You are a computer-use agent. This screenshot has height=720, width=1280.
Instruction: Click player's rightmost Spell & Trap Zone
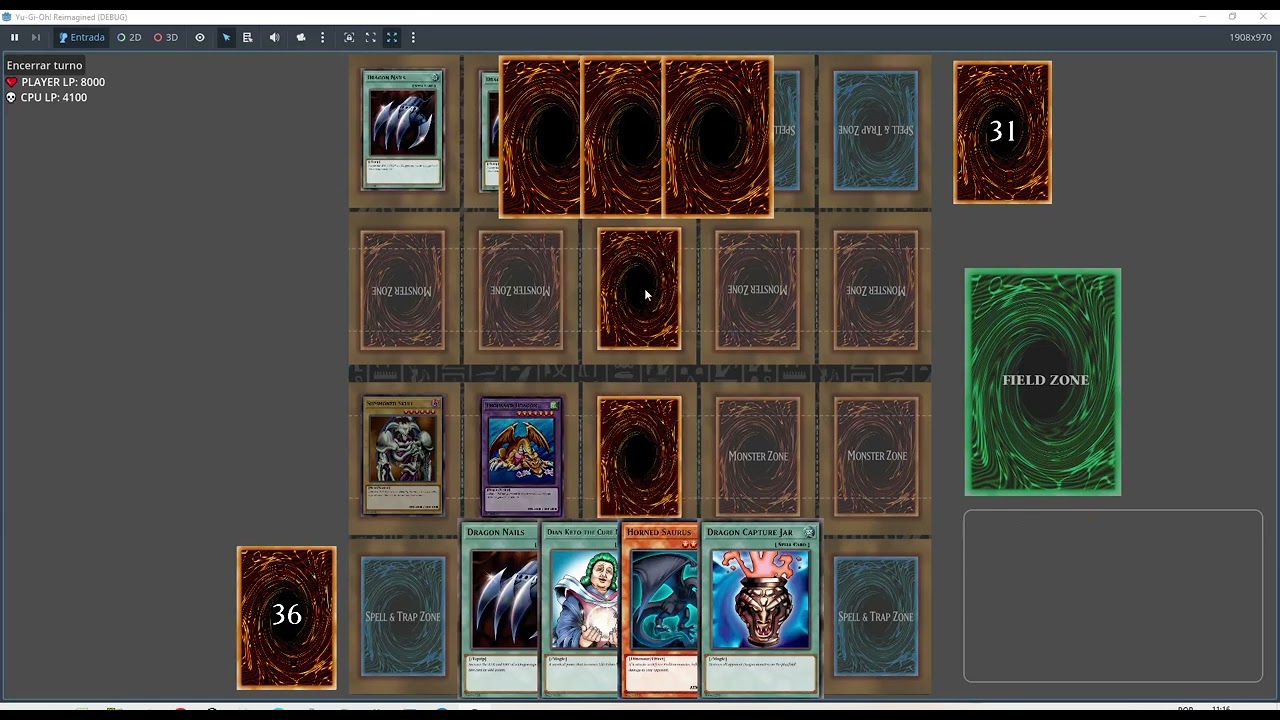coord(876,617)
